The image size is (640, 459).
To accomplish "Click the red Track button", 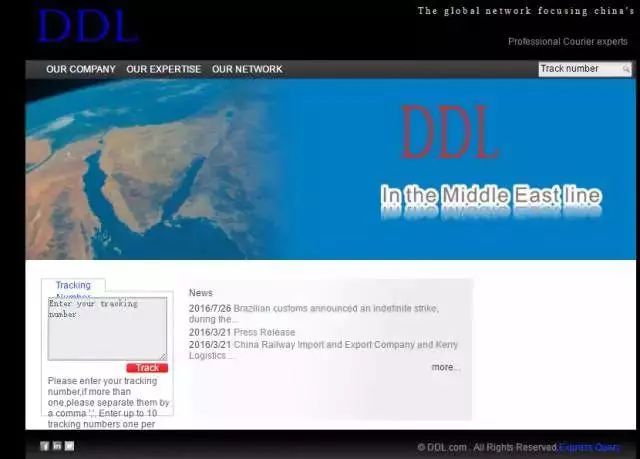I will click(x=147, y=368).
